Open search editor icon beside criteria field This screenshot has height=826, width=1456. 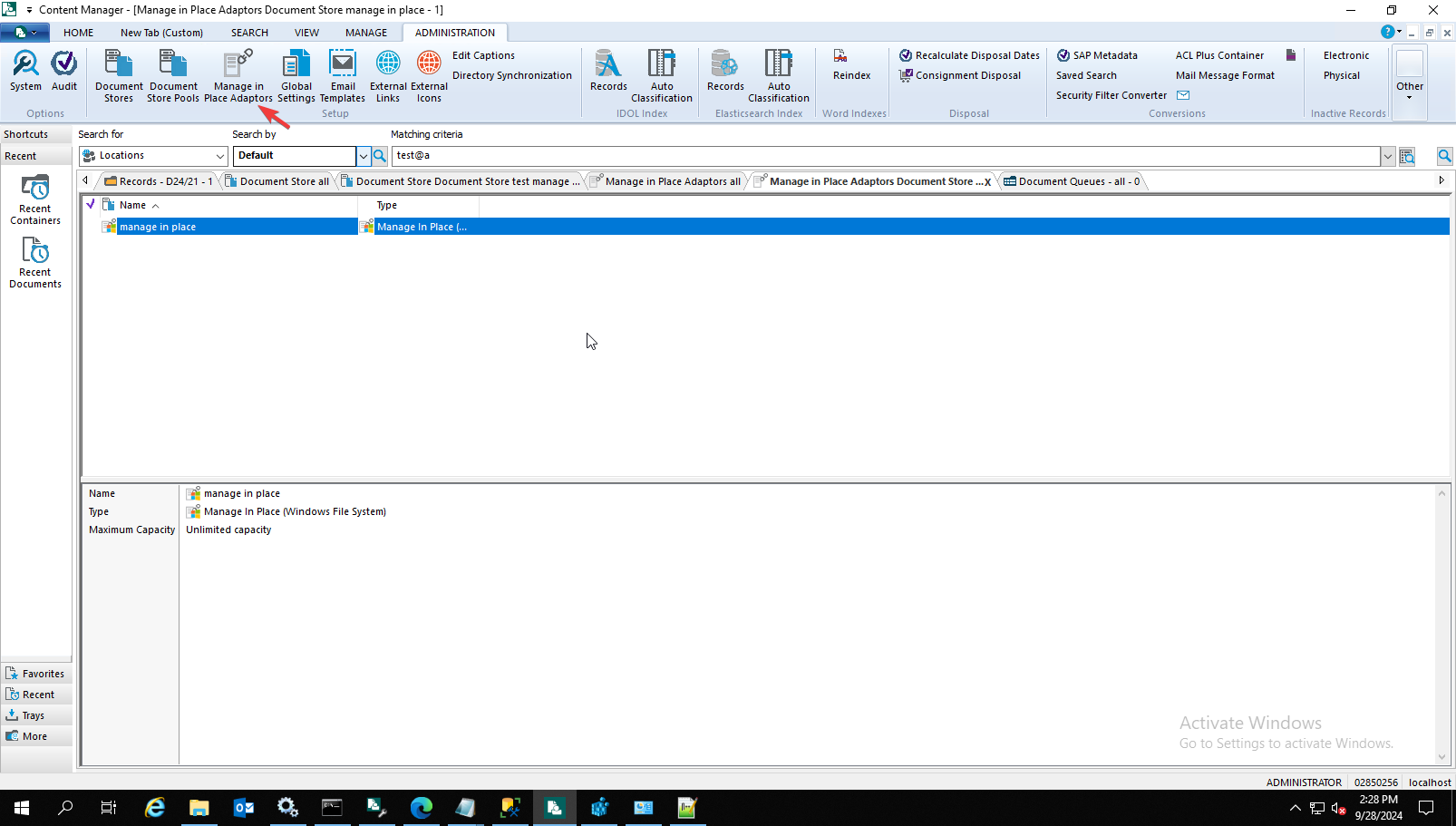1407,156
